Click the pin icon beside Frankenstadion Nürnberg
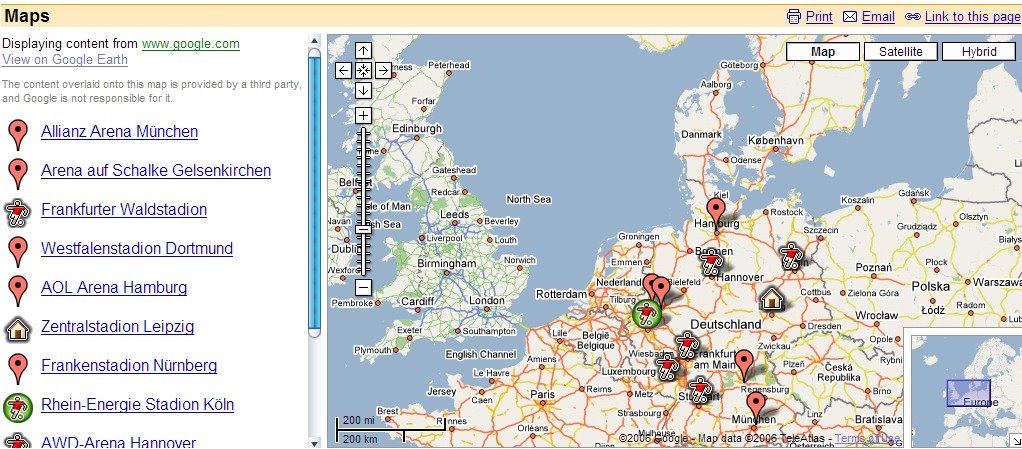1022x449 pixels. (x=18, y=368)
